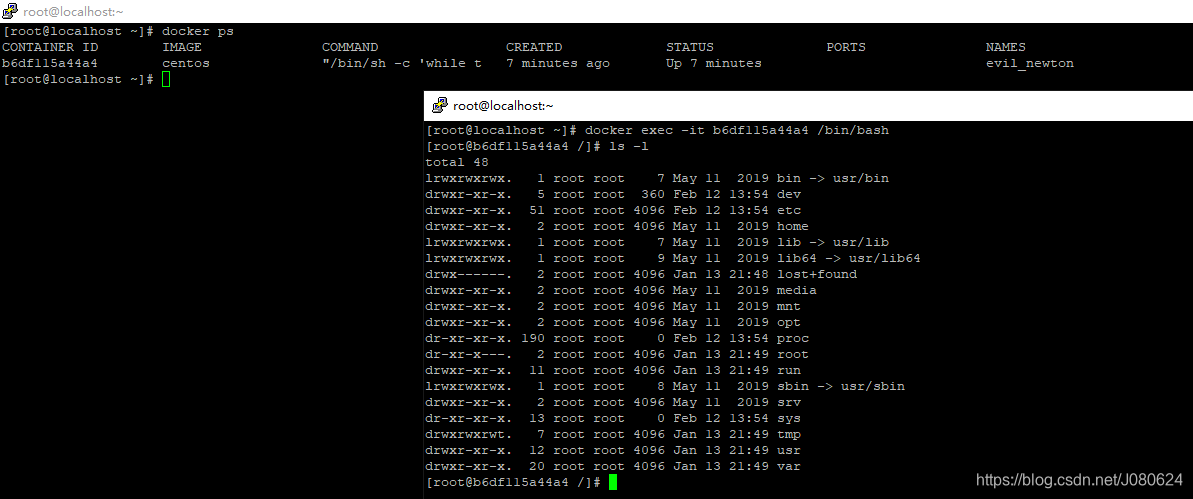Click the 'run' directory entry
The image size is (1193, 499).
(788, 370)
